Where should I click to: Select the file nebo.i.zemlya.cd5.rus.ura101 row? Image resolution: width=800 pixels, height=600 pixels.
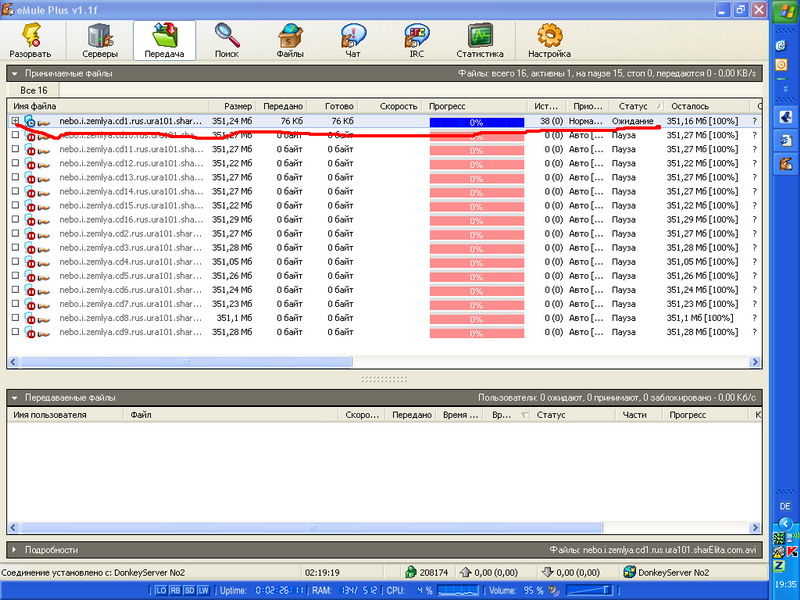(383, 276)
